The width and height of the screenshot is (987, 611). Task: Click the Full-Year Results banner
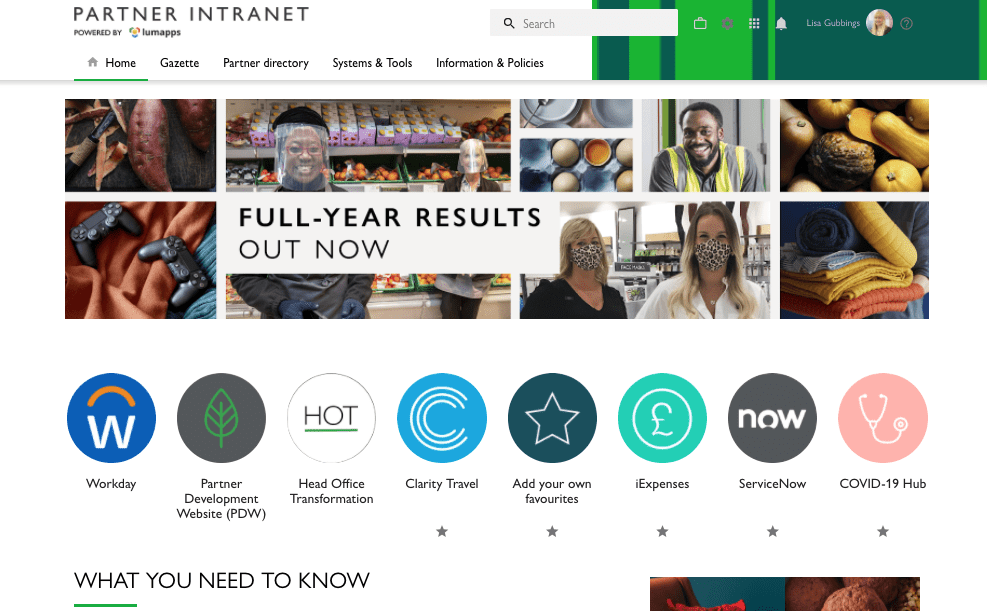click(x=497, y=209)
